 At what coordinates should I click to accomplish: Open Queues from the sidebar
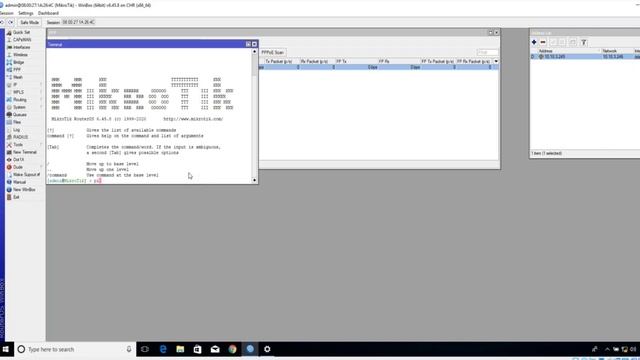20,115
